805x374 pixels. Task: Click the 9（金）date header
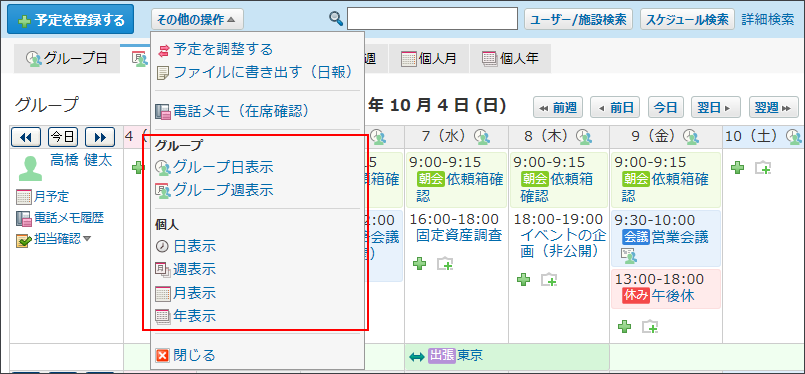tap(652, 136)
